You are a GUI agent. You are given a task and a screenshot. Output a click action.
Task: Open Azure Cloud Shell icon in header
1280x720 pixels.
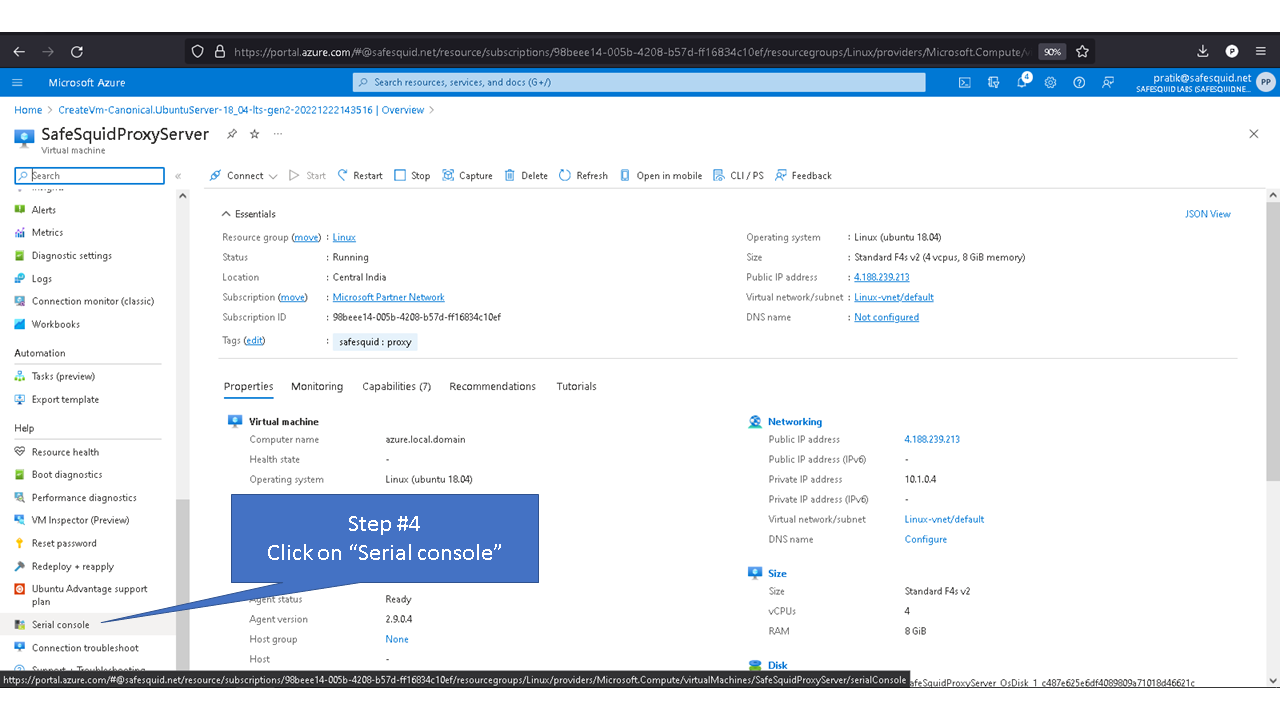pos(964,83)
